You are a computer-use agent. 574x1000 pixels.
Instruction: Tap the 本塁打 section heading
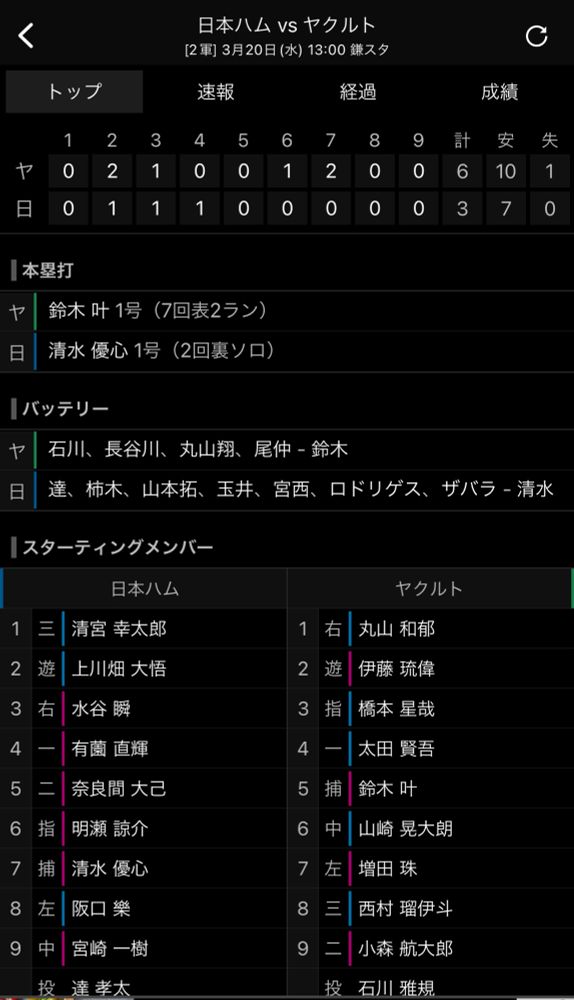point(48,270)
